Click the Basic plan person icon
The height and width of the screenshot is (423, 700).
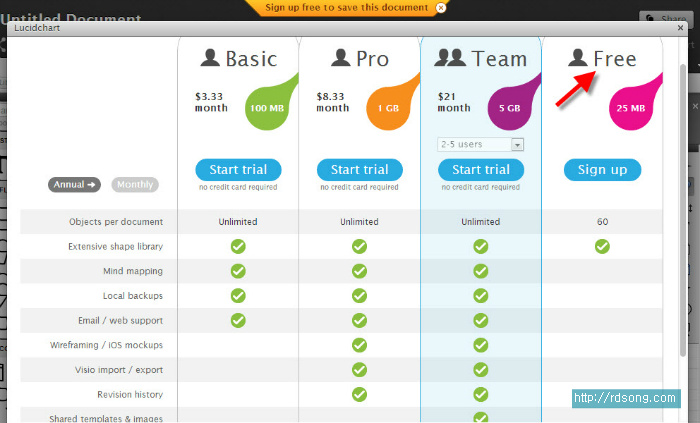point(209,58)
